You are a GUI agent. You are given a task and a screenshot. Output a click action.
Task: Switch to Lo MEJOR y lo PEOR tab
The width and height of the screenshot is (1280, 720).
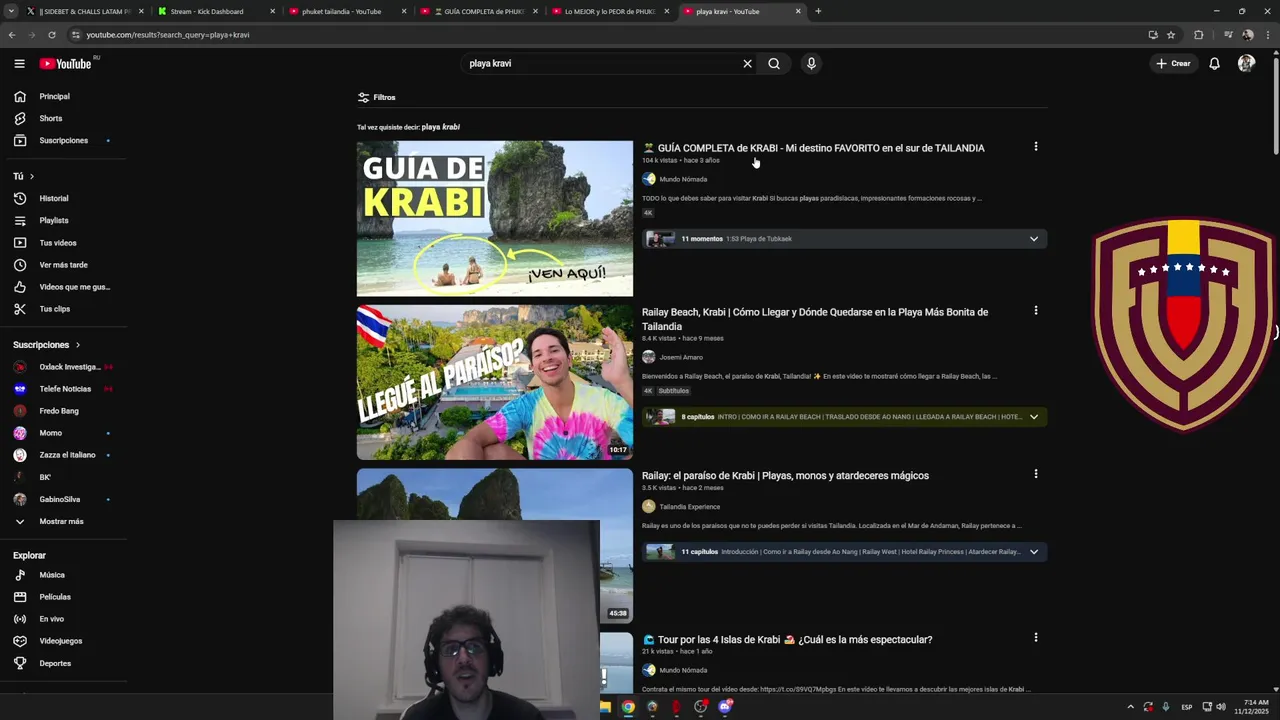tap(609, 11)
